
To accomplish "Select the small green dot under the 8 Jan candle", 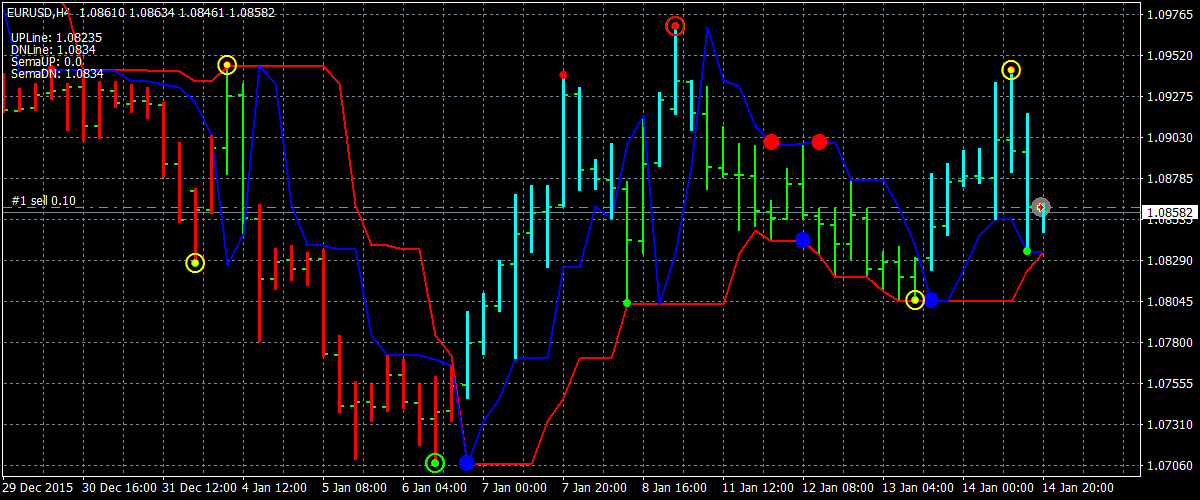I will (x=627, y=302).
